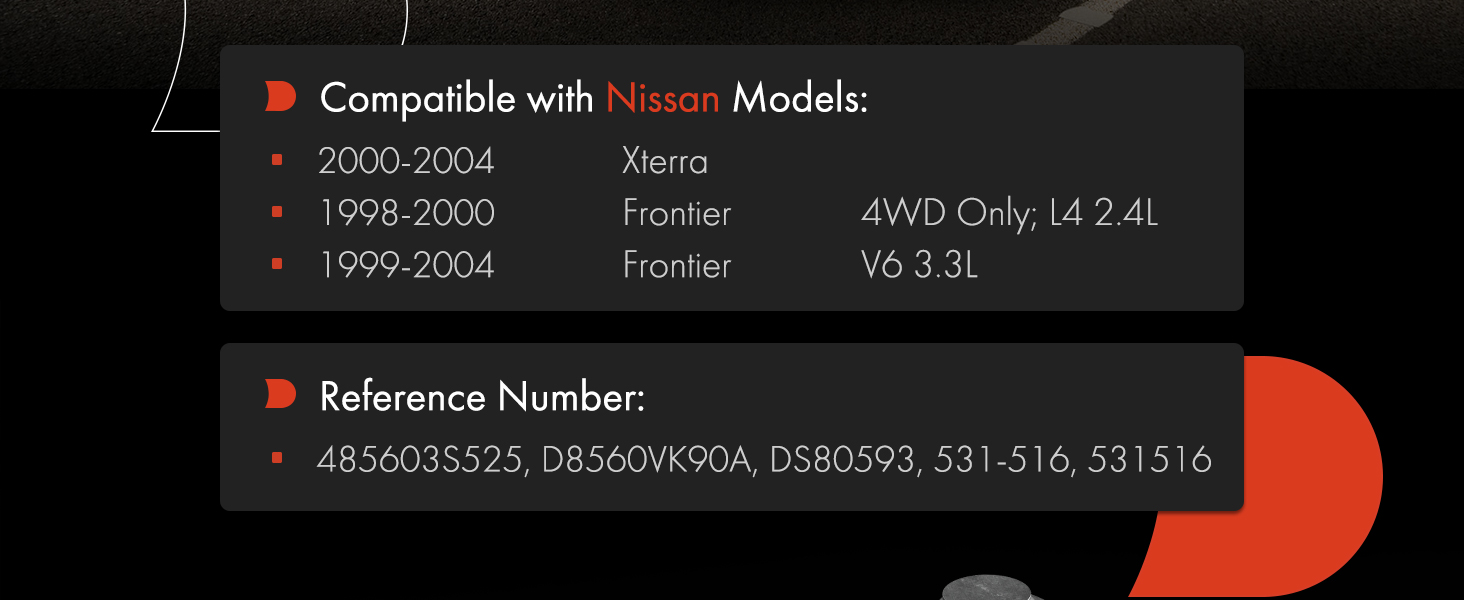Click the red D-shaped icon beside Reference Number

281,395
